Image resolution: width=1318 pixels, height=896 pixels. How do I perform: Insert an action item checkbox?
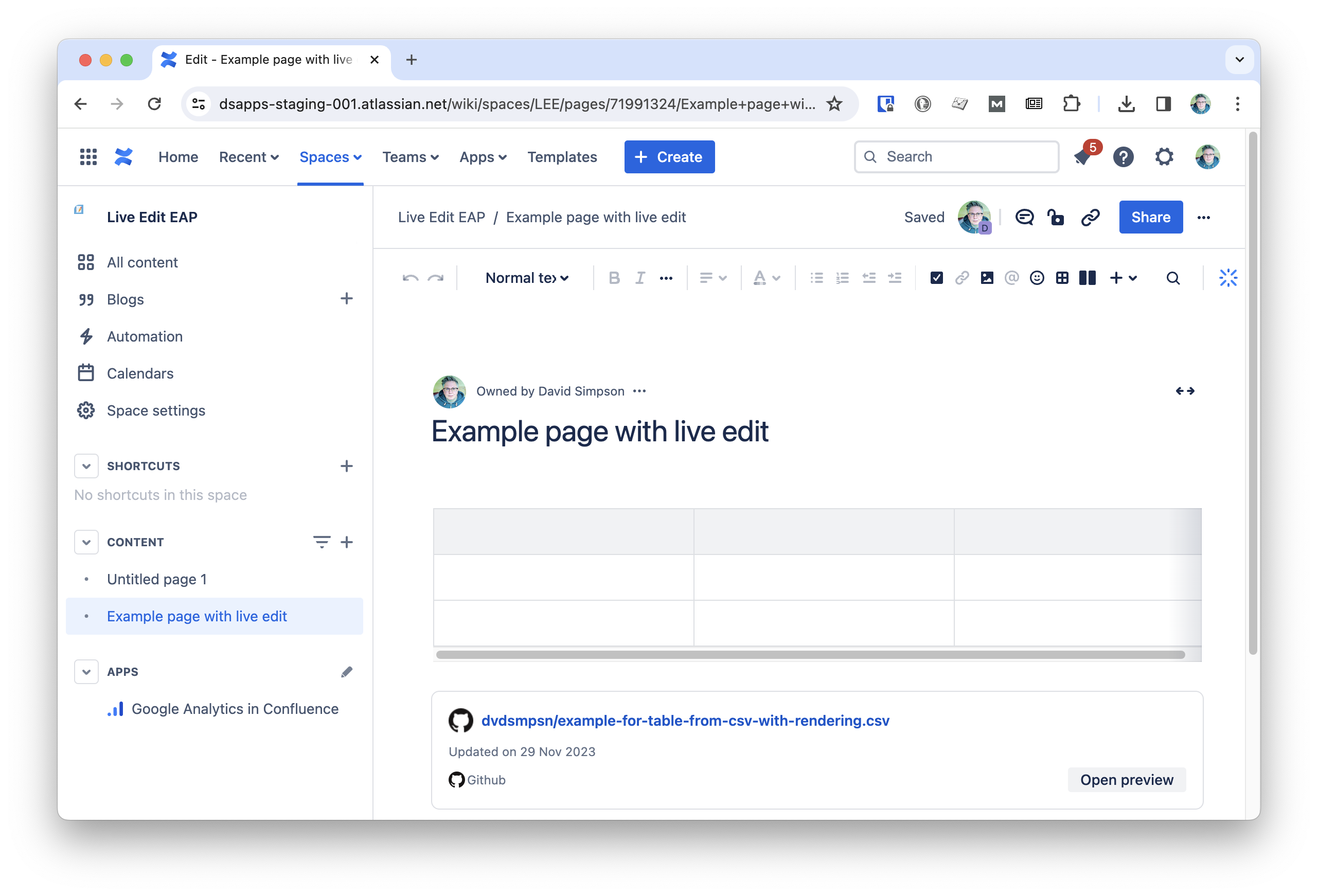[x=936, y=278]
